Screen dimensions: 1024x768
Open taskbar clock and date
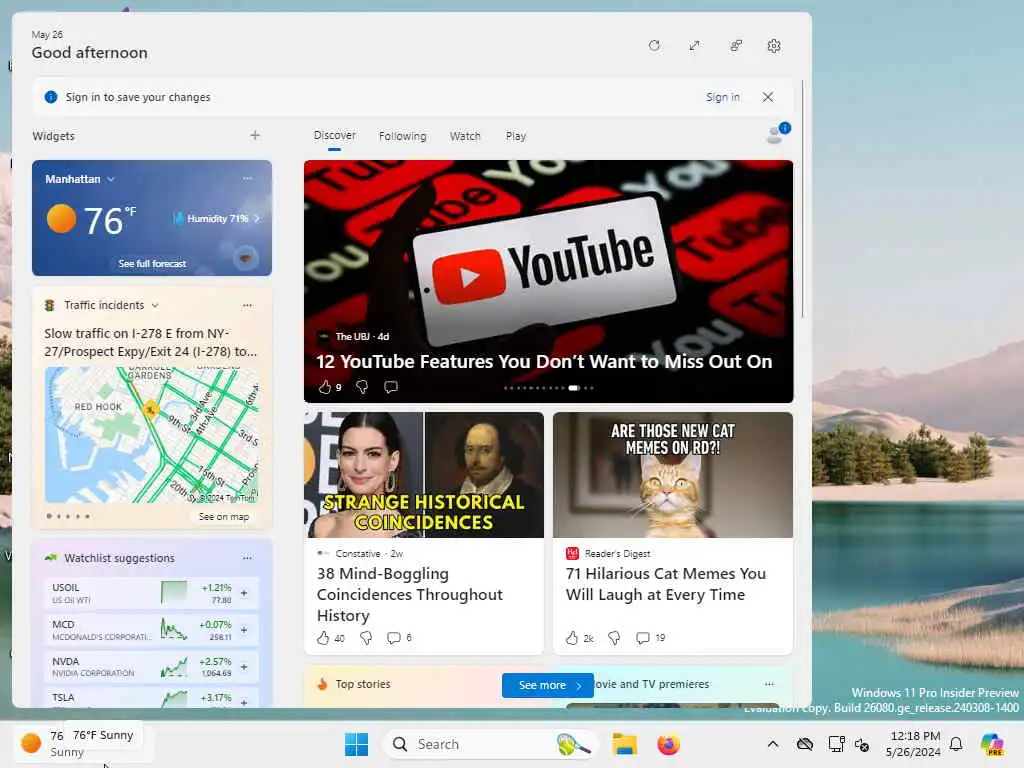[x=913, y=744]
